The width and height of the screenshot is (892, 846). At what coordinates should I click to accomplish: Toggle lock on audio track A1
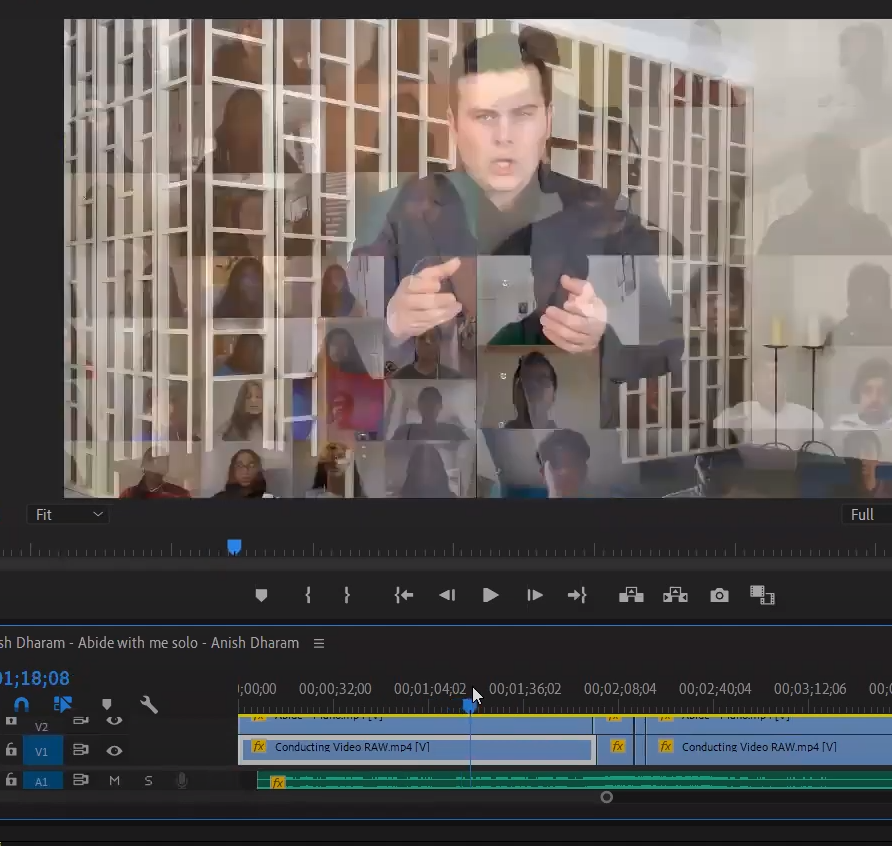[x=11, y=779]
